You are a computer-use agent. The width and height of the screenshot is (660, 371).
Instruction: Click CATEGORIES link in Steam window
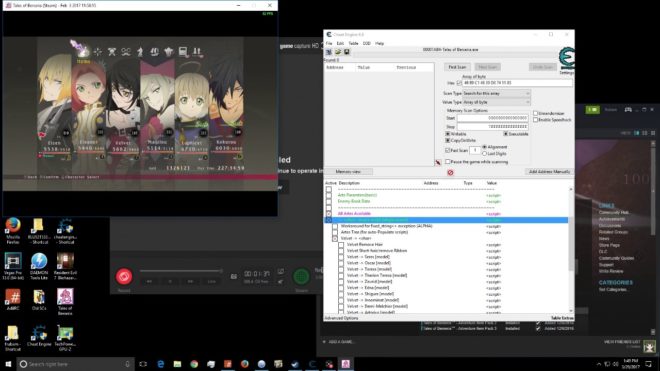[x=616, y=283]
